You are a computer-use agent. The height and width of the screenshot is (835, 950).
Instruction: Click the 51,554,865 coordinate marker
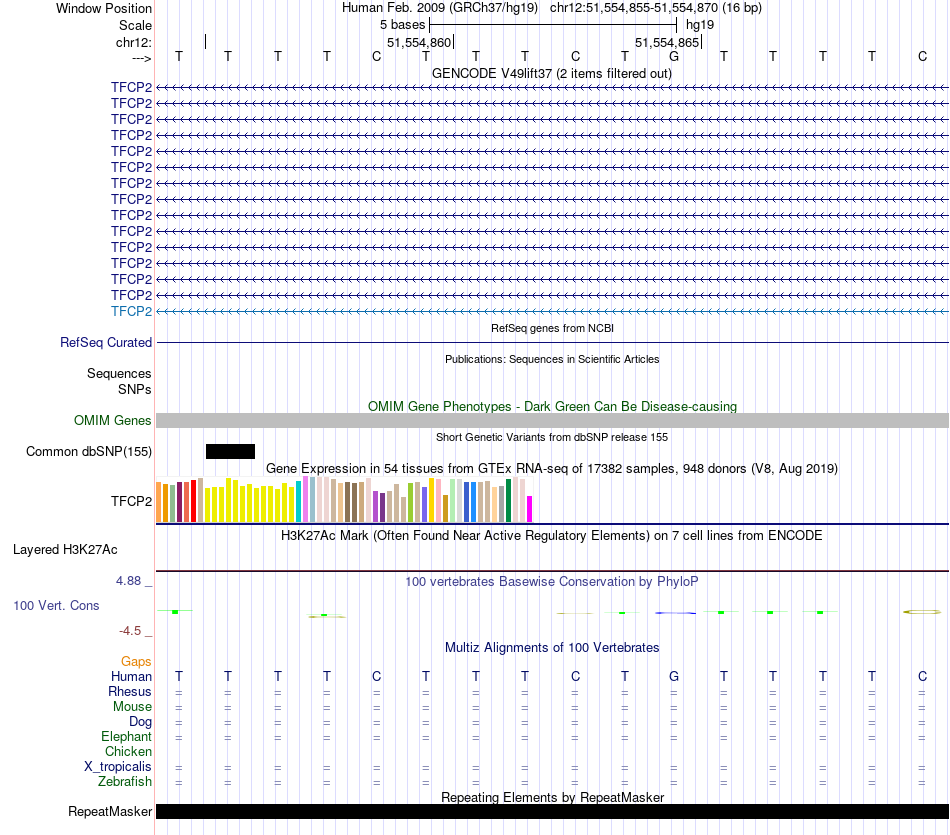(x=667, y=42)
